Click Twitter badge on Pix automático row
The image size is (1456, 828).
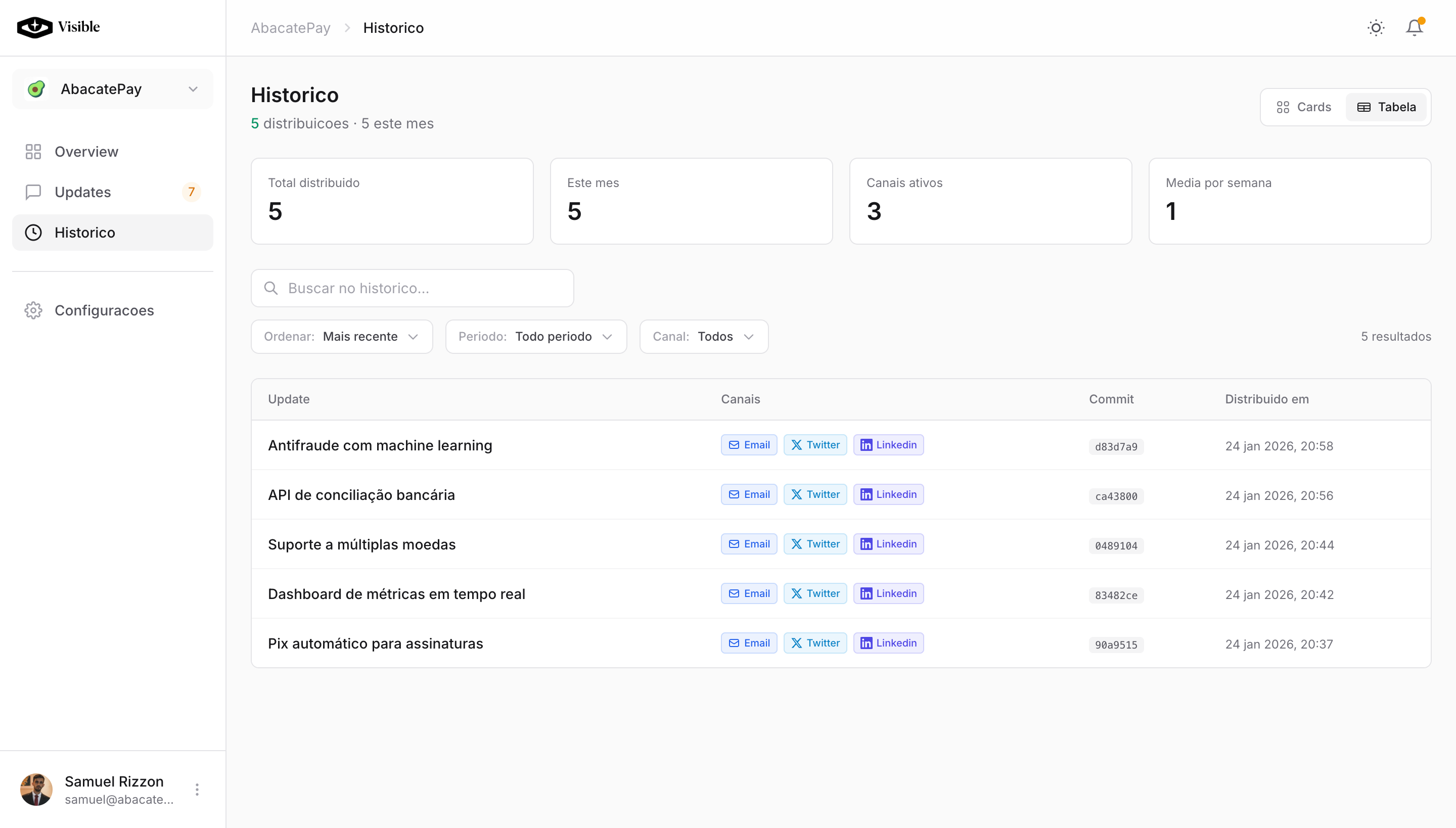coord(814,643)
